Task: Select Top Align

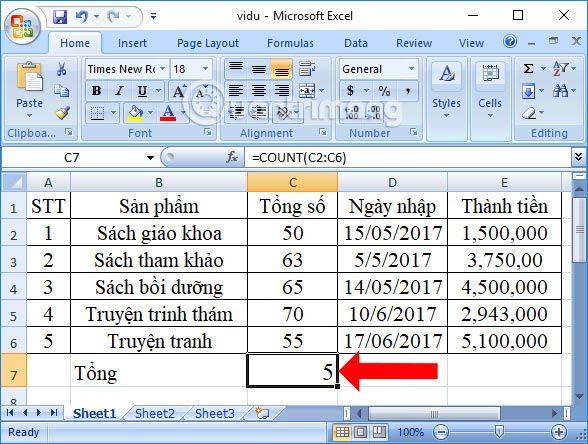Action: (x=236, y=69)
